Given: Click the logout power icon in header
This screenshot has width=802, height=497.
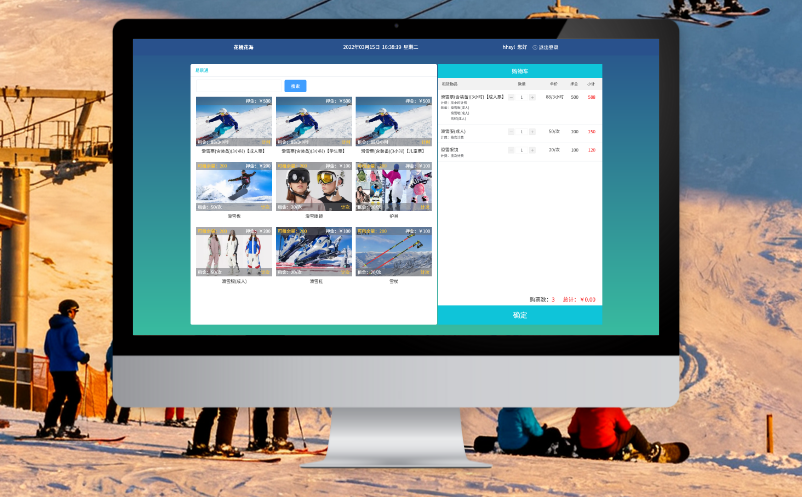Looking at the screenshot, I should pos(535,47).
